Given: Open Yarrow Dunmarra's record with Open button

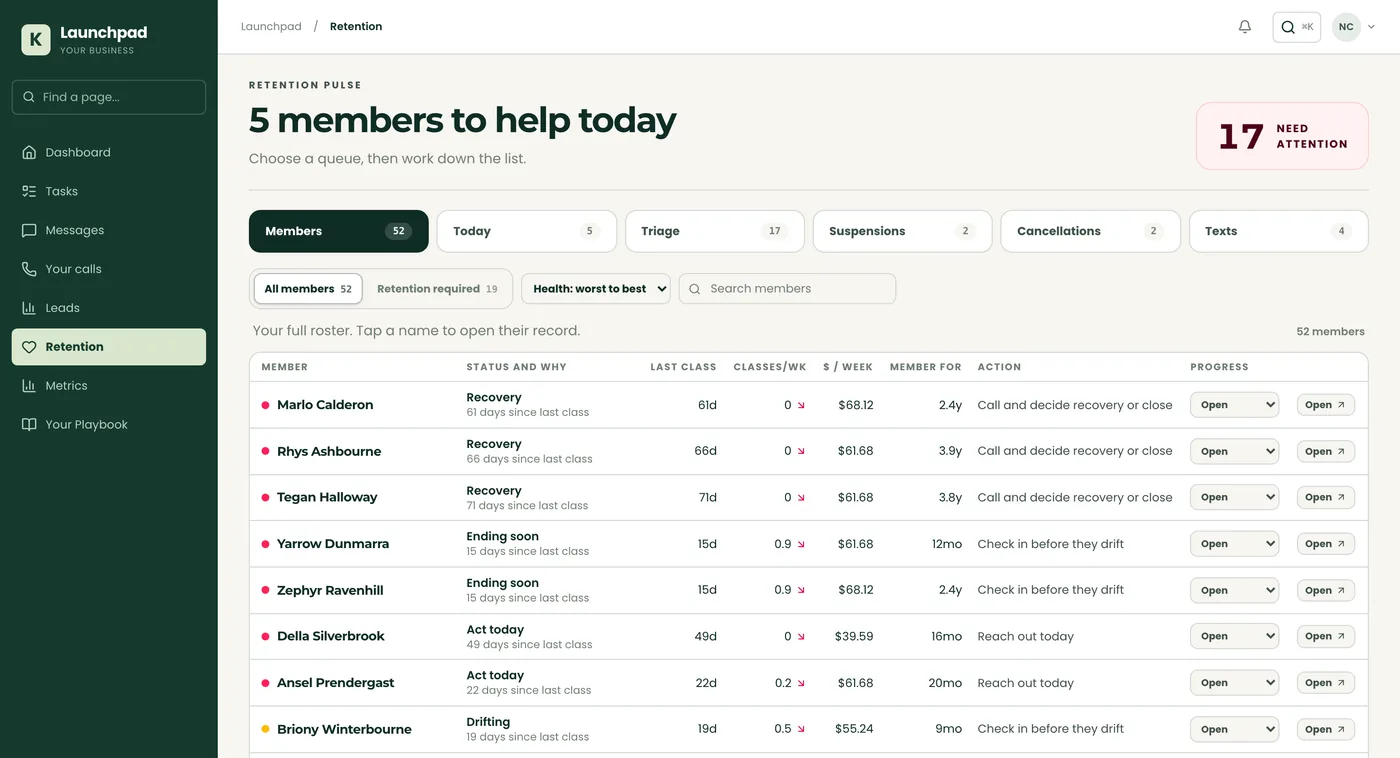Looking at the screenshot, I should [x=1326, y=544].
